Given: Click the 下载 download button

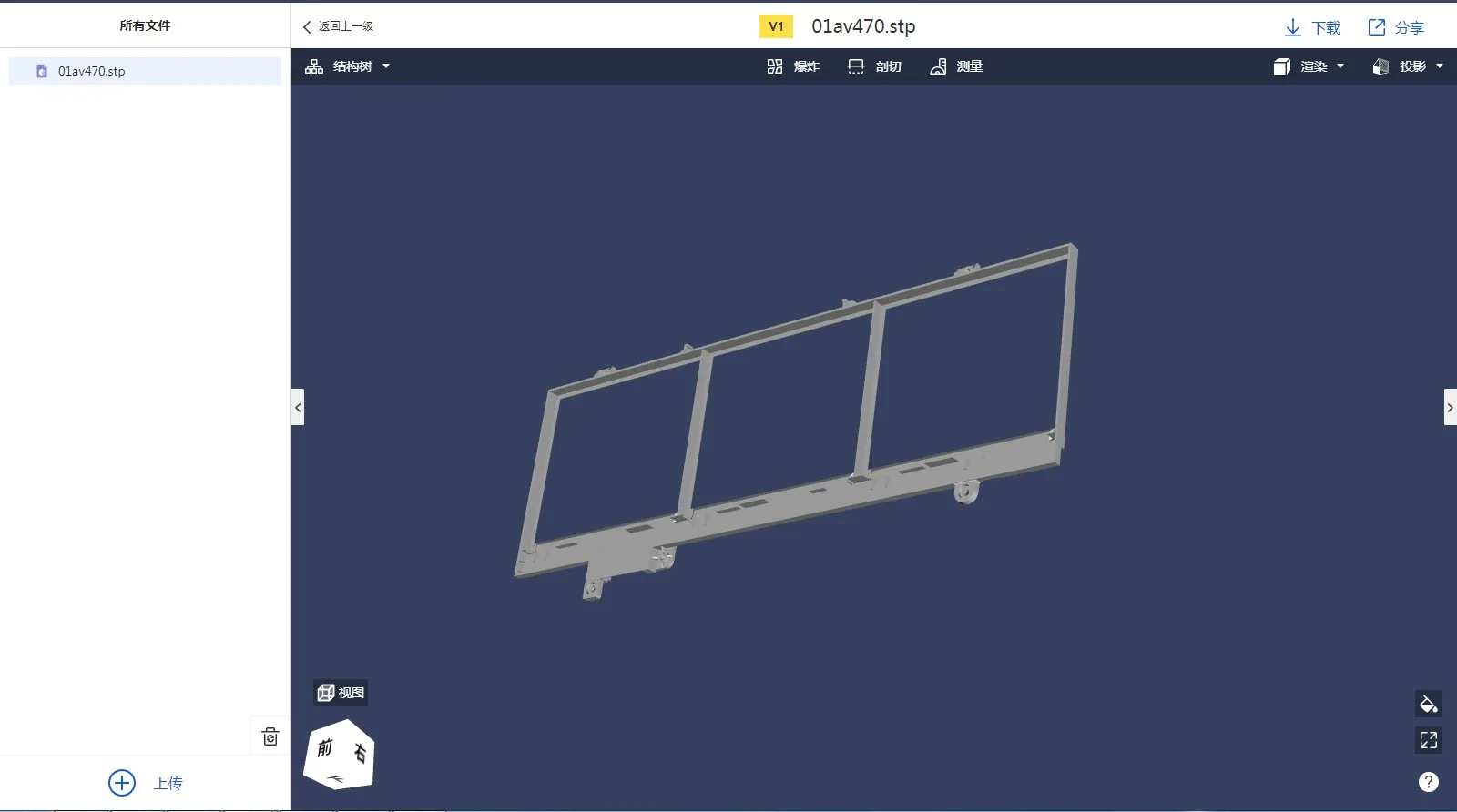Looking at the screenshot, I should click(x=1312, y=27).
